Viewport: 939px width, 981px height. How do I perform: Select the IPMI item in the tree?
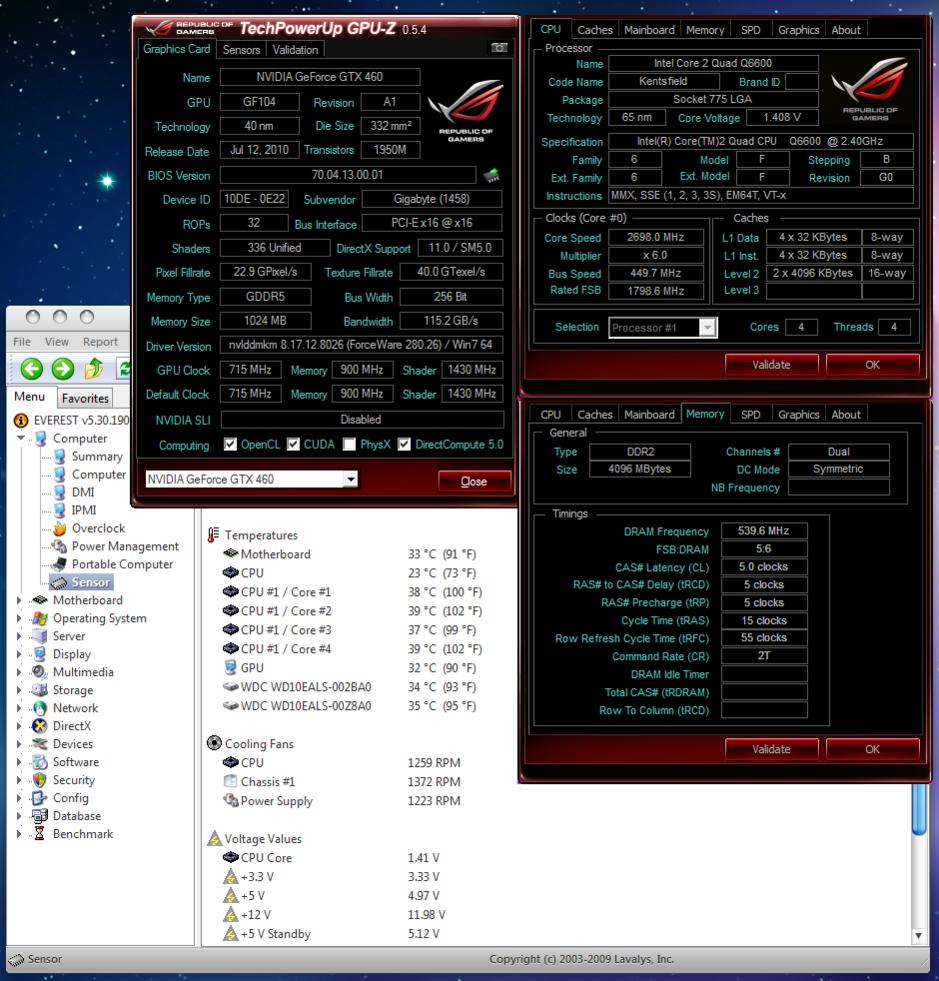[x=84, y=511]
